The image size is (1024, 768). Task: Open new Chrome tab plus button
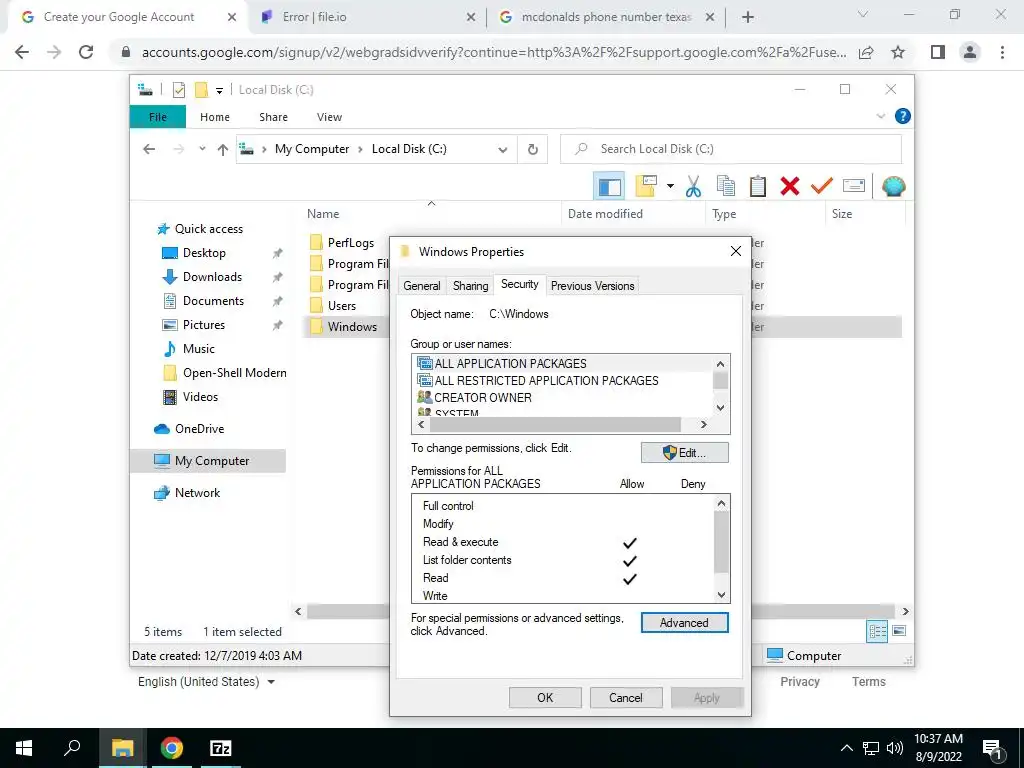748,17
